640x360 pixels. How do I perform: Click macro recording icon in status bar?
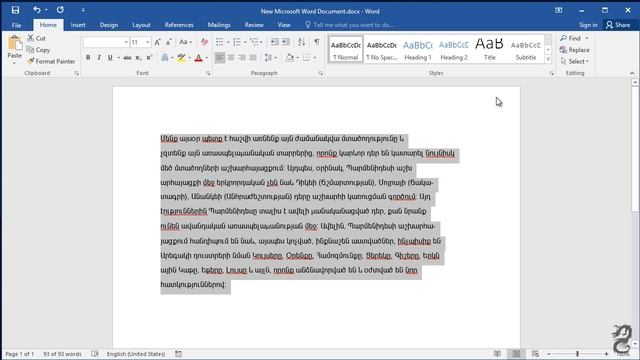178,354
